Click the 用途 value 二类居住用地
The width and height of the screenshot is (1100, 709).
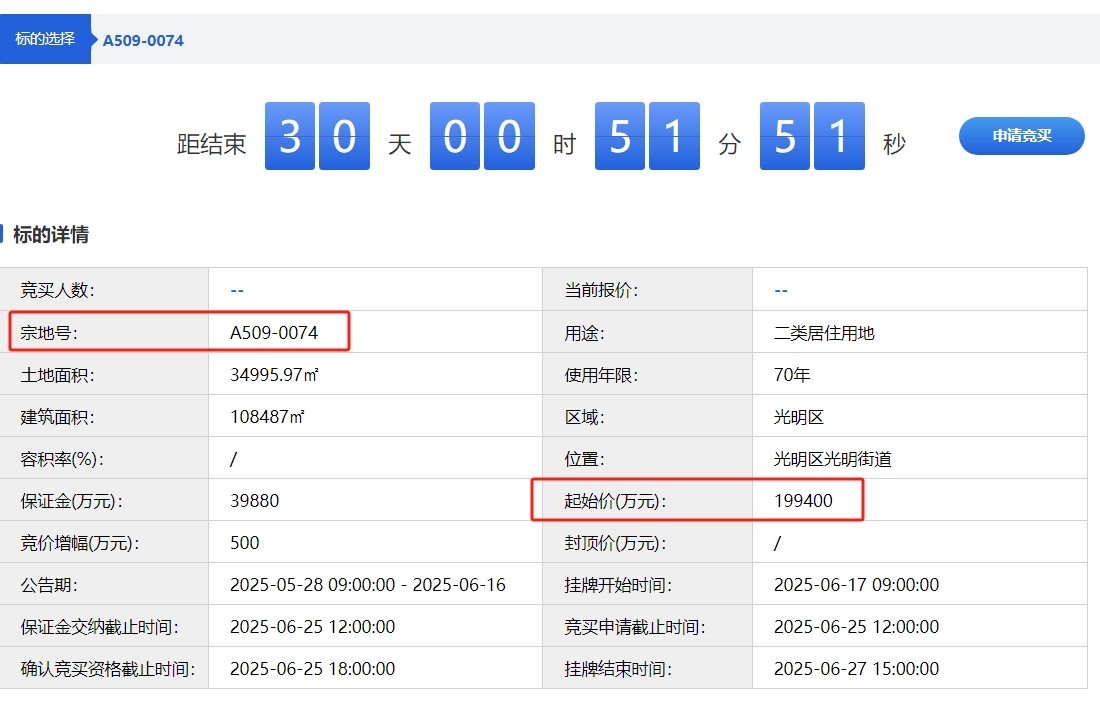(x=824, y=333)
